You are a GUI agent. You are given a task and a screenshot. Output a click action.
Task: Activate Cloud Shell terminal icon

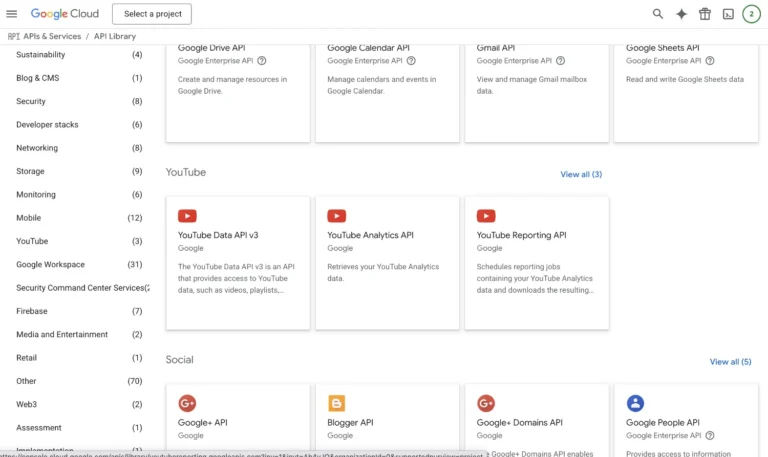(x=728, y=14)
